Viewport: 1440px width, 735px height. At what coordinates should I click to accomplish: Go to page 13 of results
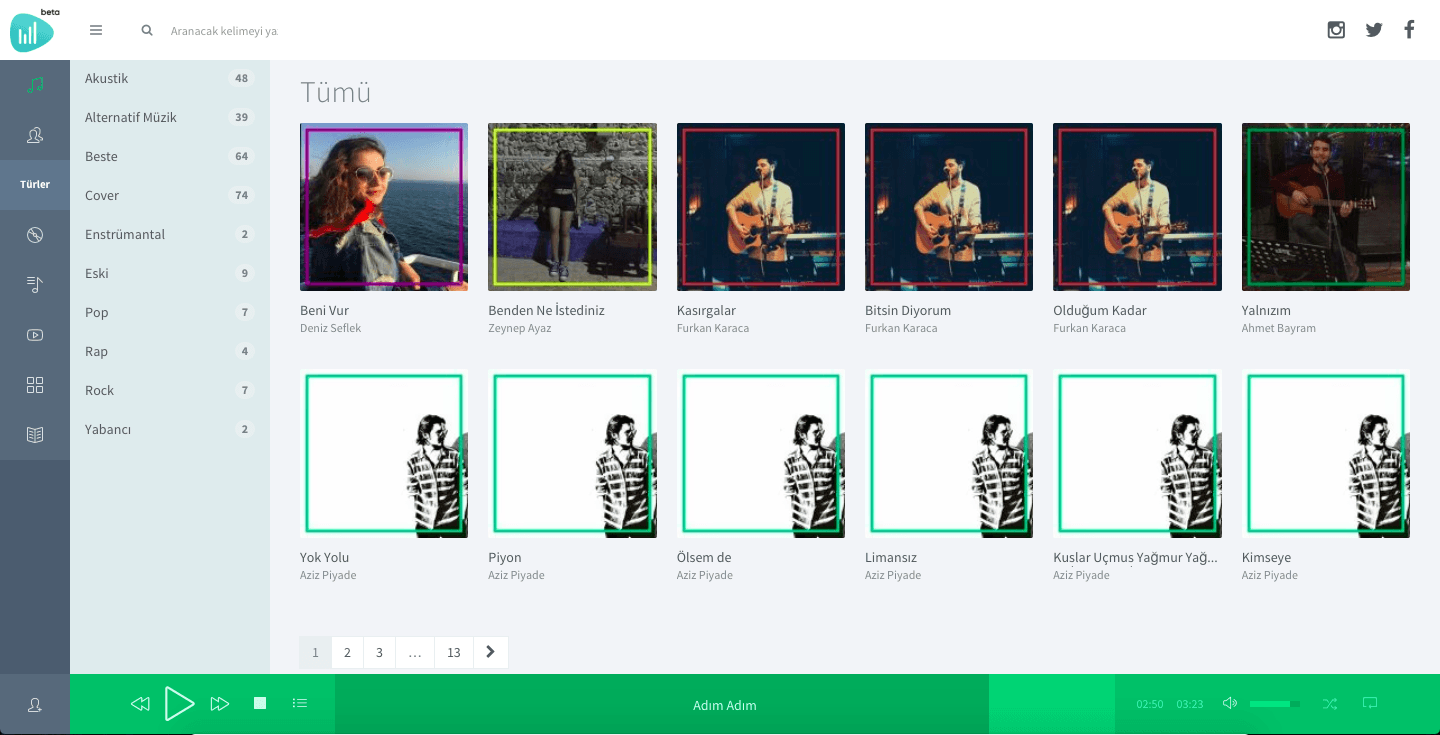[454, 652]
